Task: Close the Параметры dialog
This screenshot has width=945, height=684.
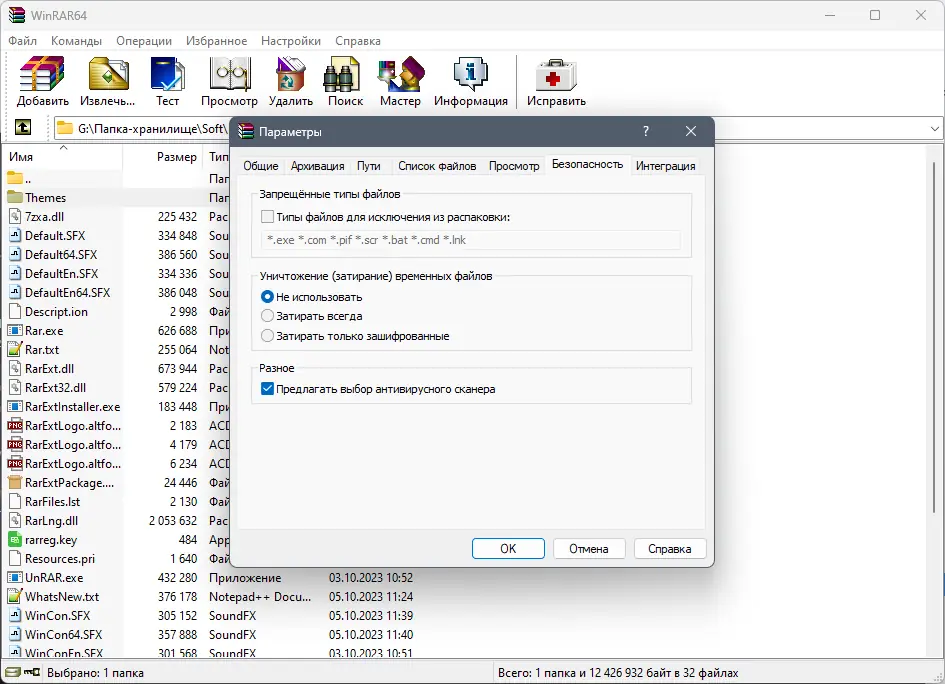Action: [691, 131]
